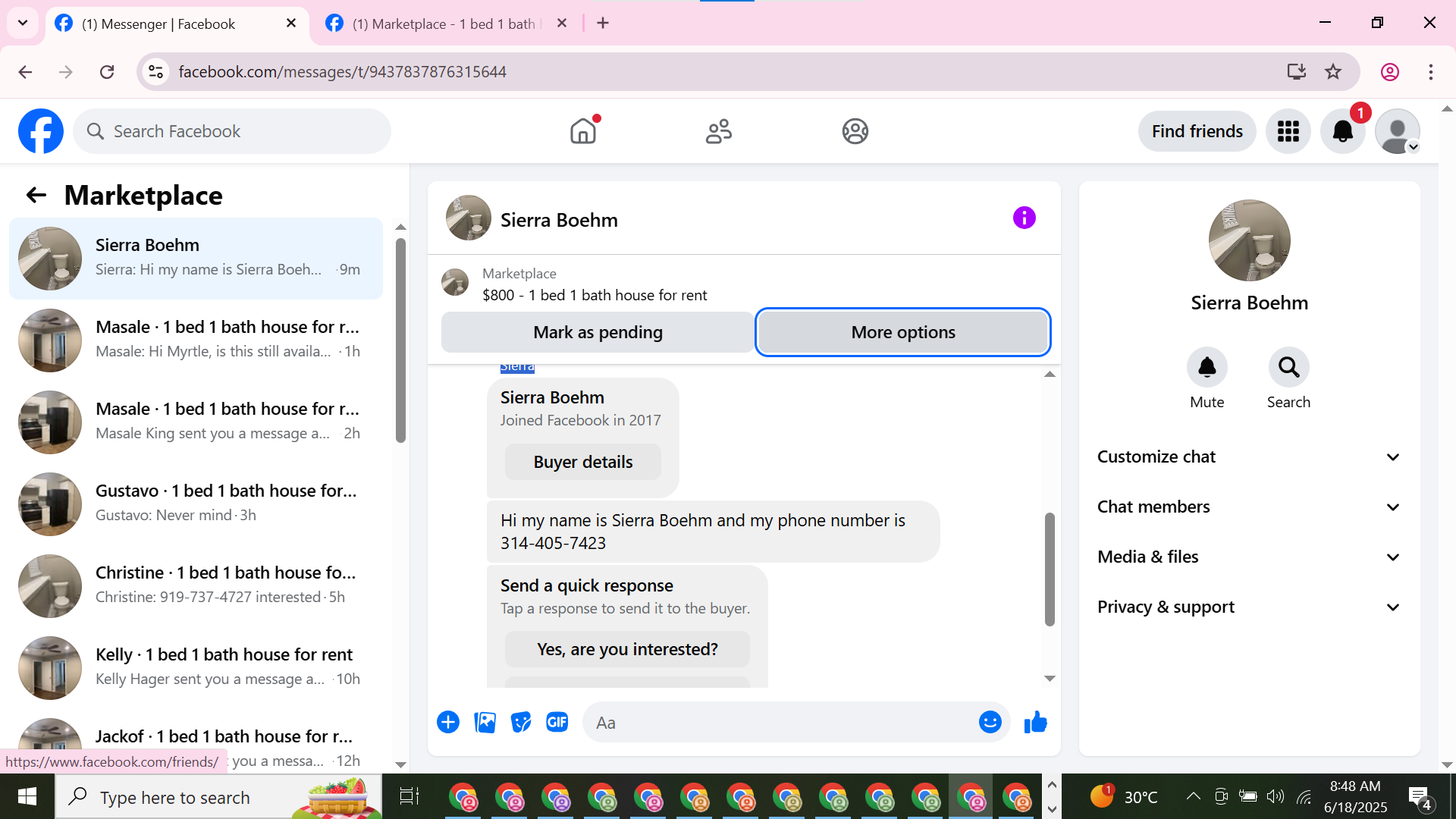Screen dimensions: 1456x819
Task: Click Sierra Boehm's large profile picture
Action: tap(1249, 240)
